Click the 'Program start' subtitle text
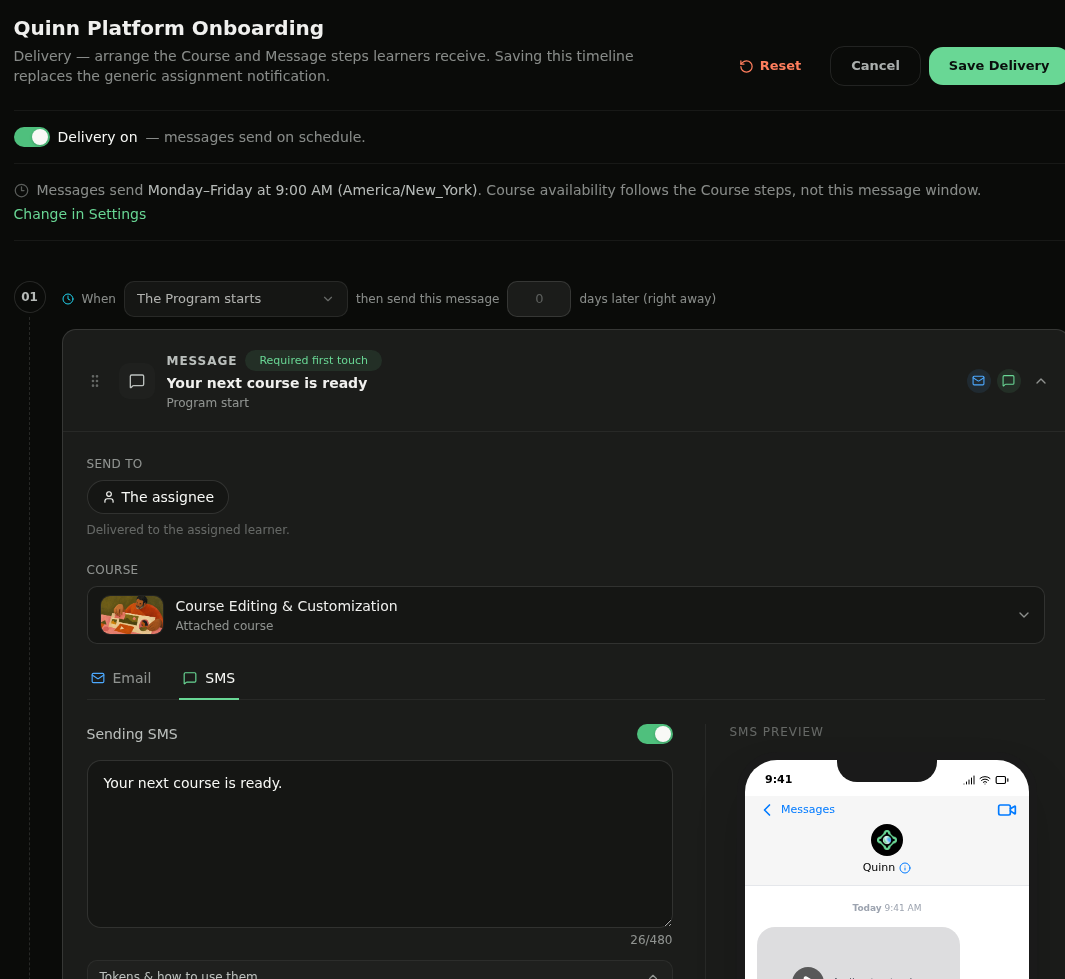 (x=208, y=403)
